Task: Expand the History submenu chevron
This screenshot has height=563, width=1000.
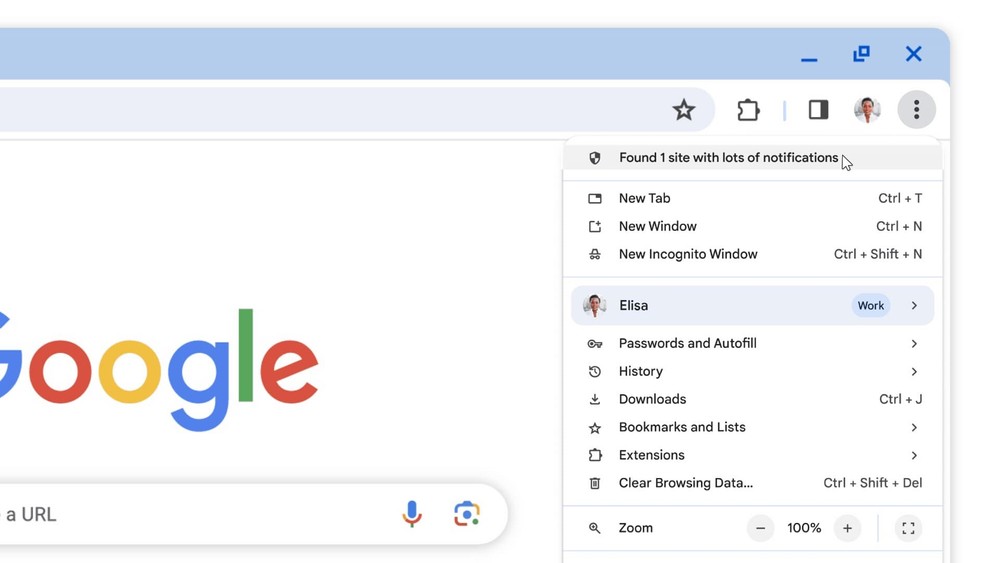Action: coord(914,372)
